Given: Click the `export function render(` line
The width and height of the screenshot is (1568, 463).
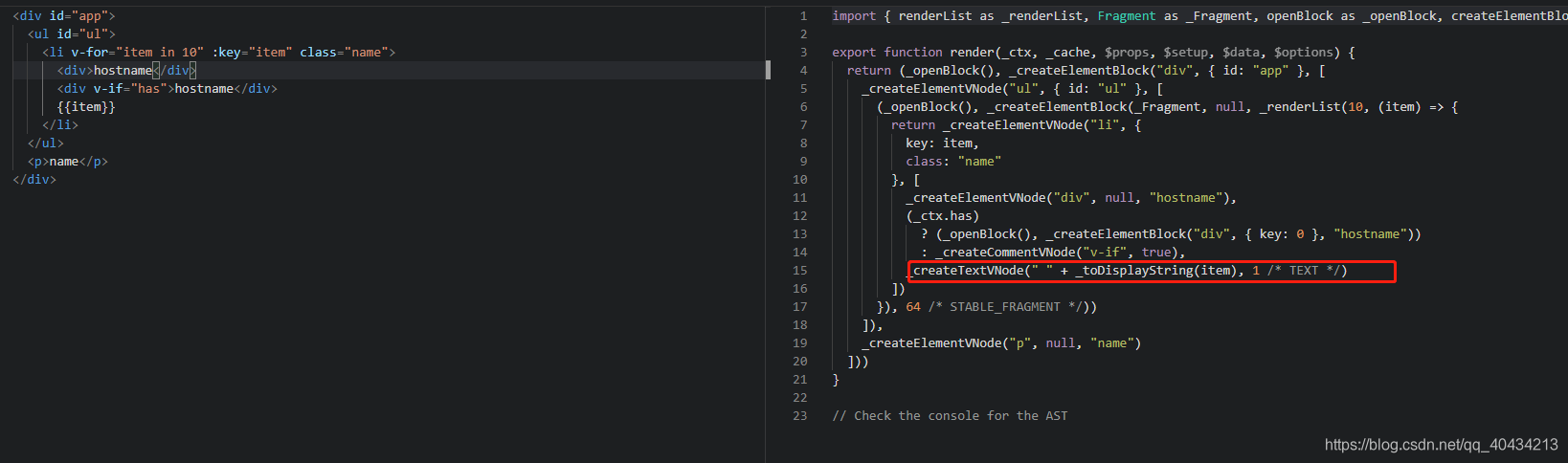Looking at the screenshot, I should pos(1093,52).
